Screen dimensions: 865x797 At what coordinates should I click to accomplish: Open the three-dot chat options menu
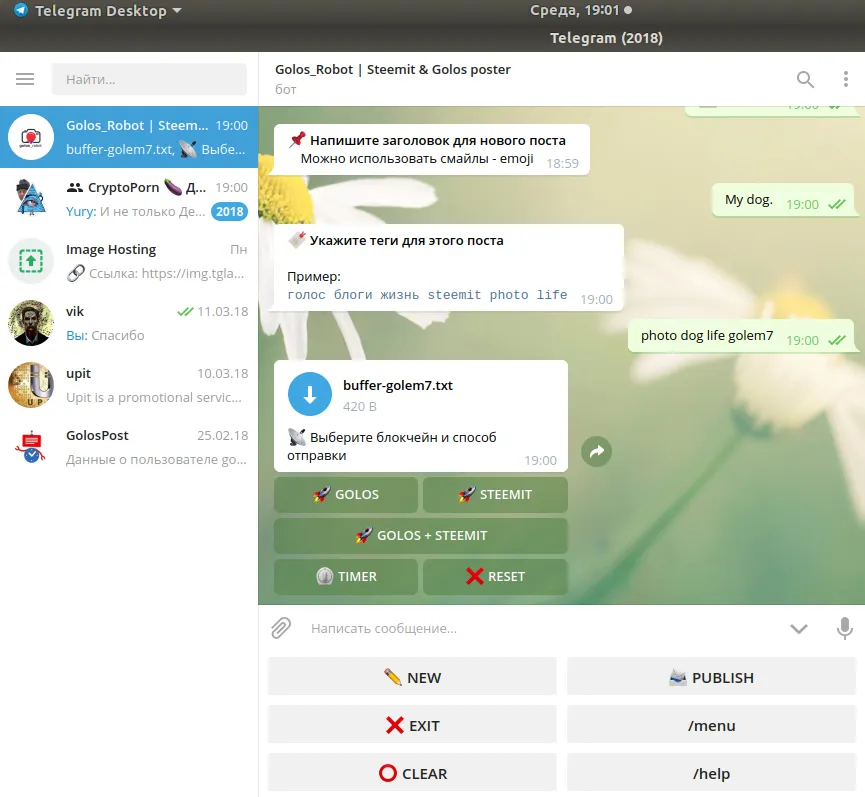(845, 79)
